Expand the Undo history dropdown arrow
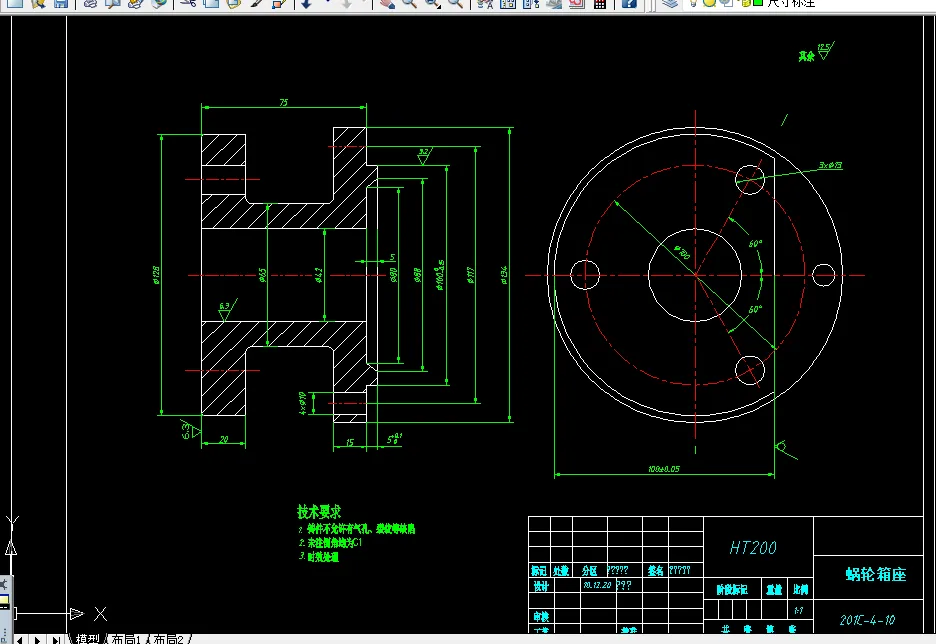The image size is (936, 644). pyautogui.click(x=327, y=2)
